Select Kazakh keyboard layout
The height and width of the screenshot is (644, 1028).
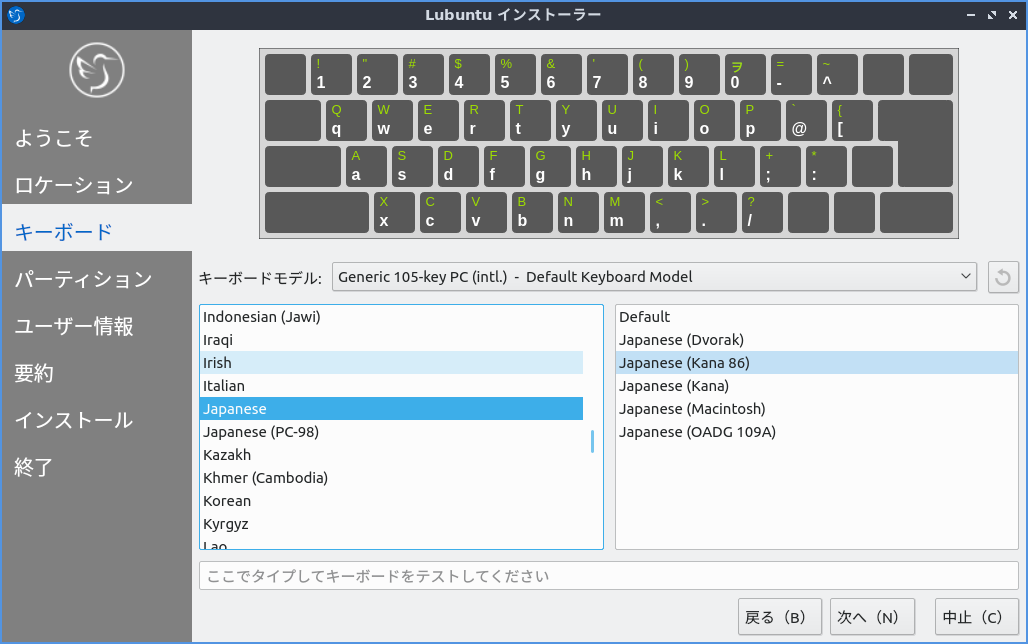point(391,454)
